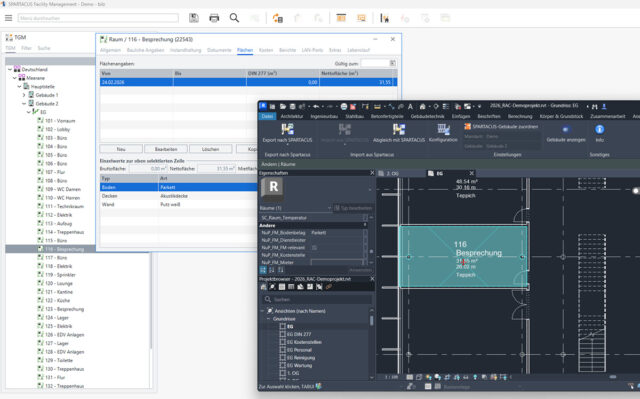Open the Kosten tab
The width and height of the screenshot is (640, 399).
(266, 50)
